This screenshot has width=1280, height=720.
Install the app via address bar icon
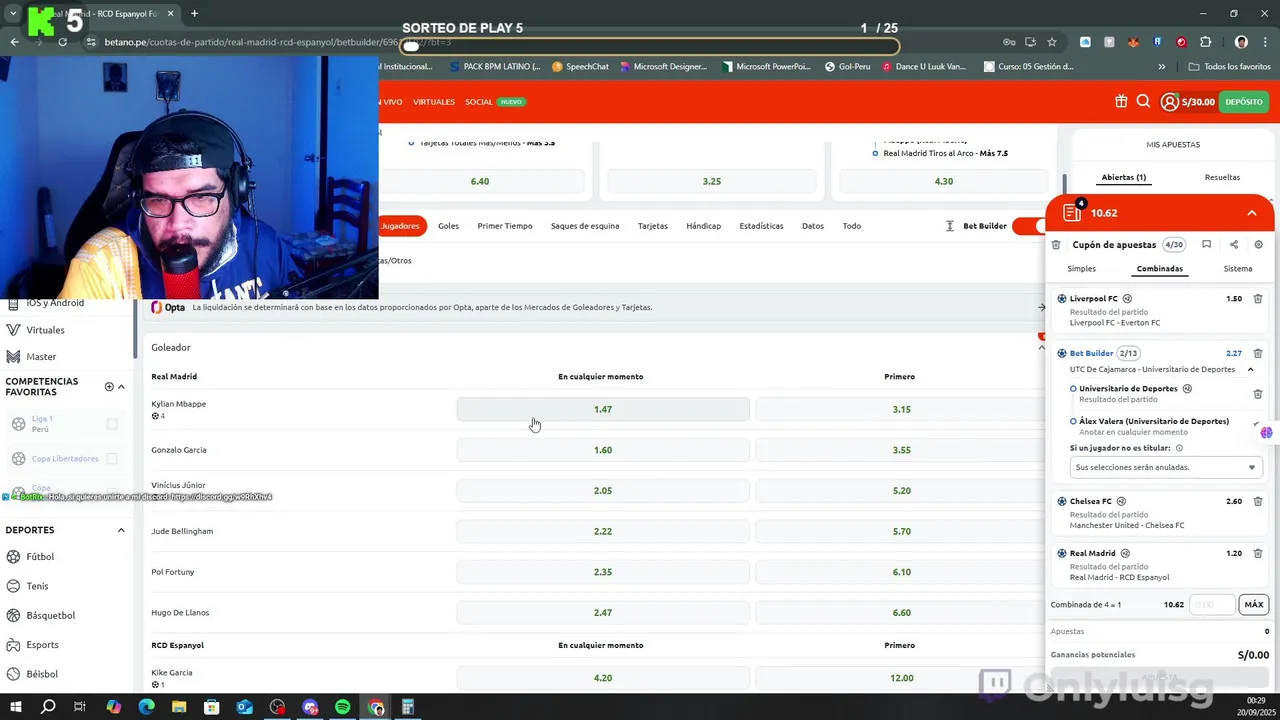1030,42
